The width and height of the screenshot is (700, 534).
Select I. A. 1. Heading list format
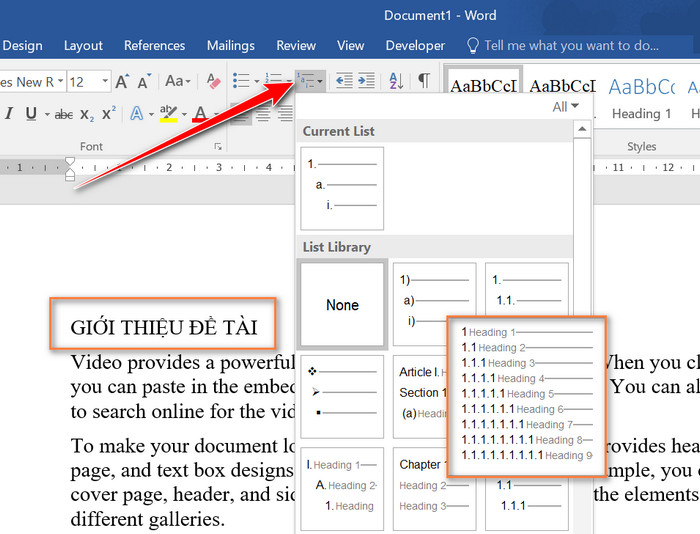point(342,488)
